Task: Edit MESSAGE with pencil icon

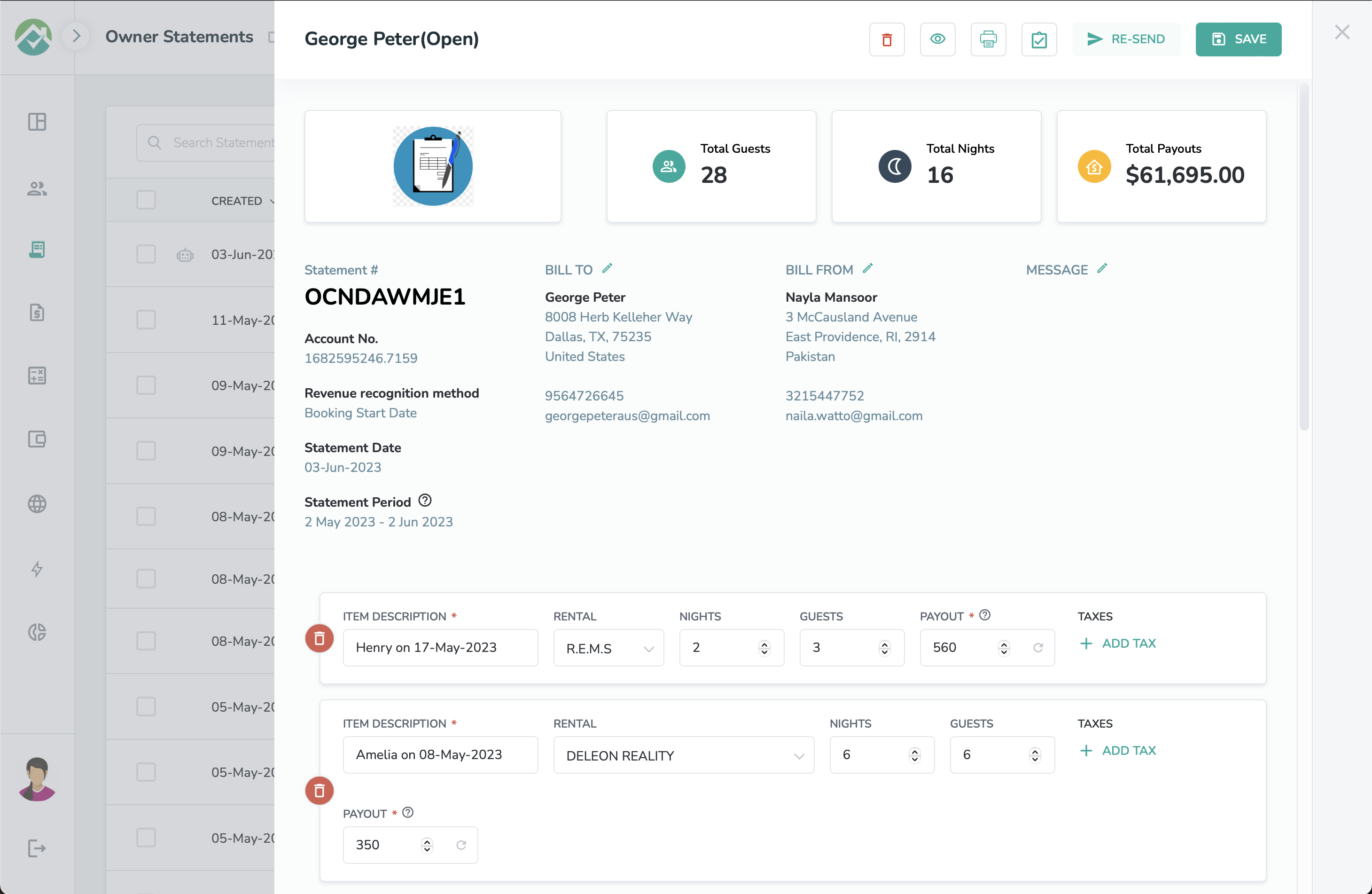Action: coord(1102,269)
